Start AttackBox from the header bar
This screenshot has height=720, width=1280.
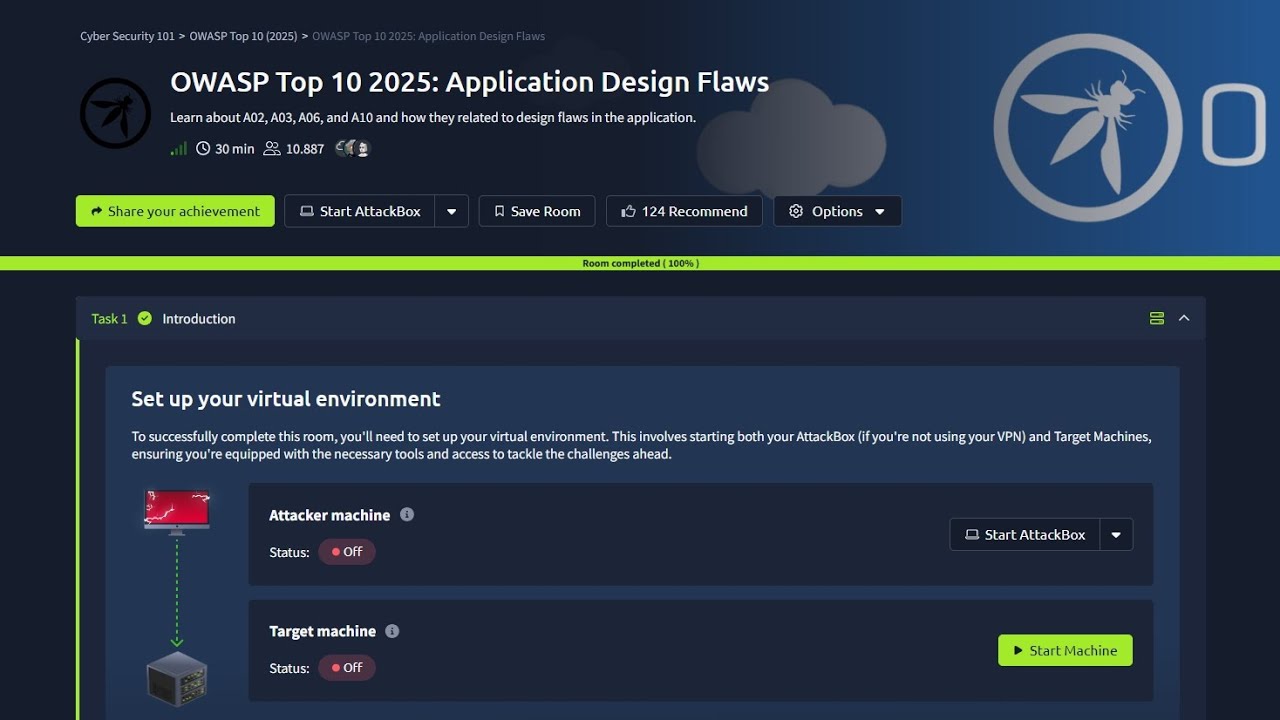(x=360, y=211)
